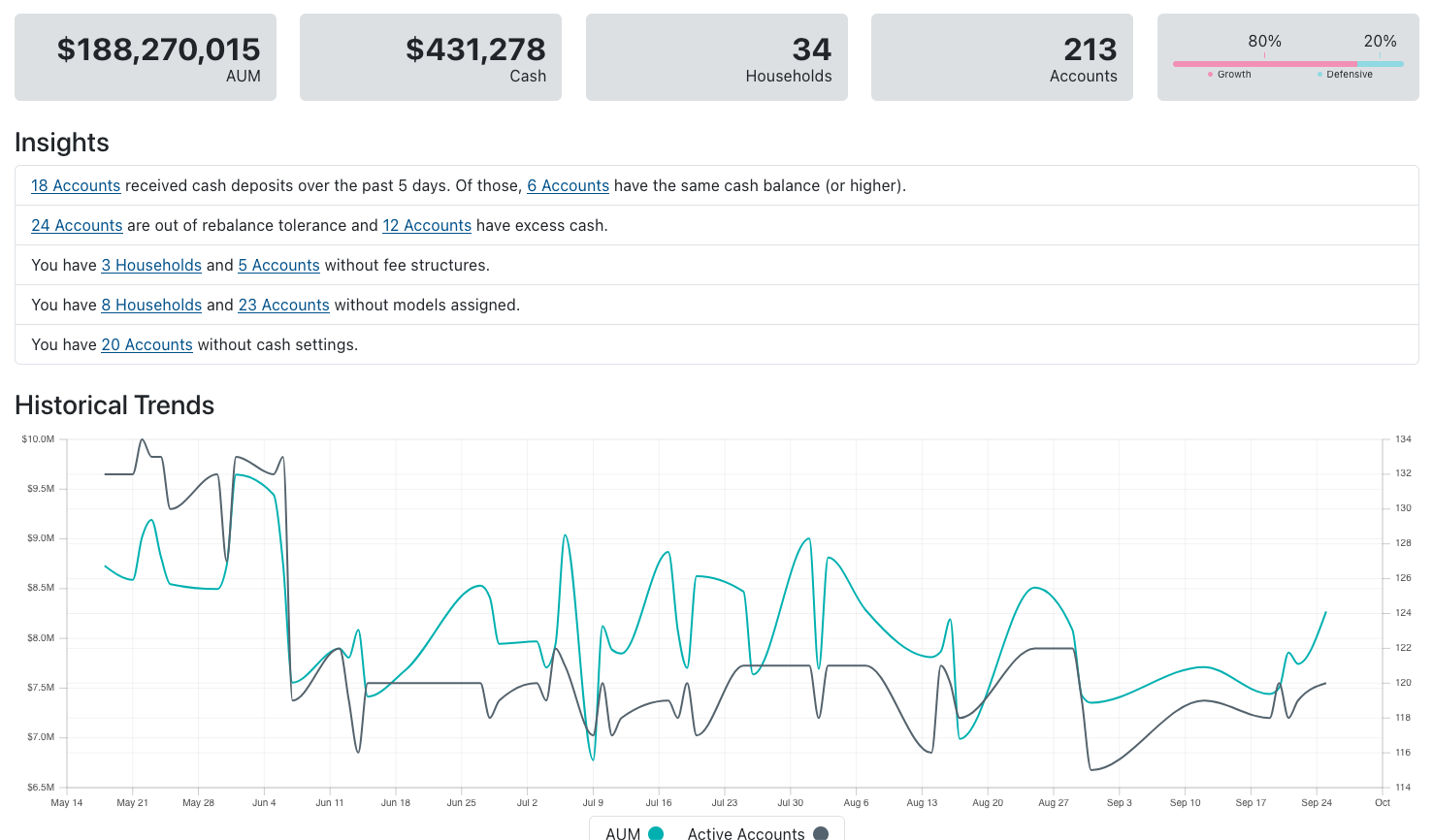Open 3 Households without fee structures link
Image resolution: width=1433 pixels, height=840 pixels.
(x=151, y=265)
